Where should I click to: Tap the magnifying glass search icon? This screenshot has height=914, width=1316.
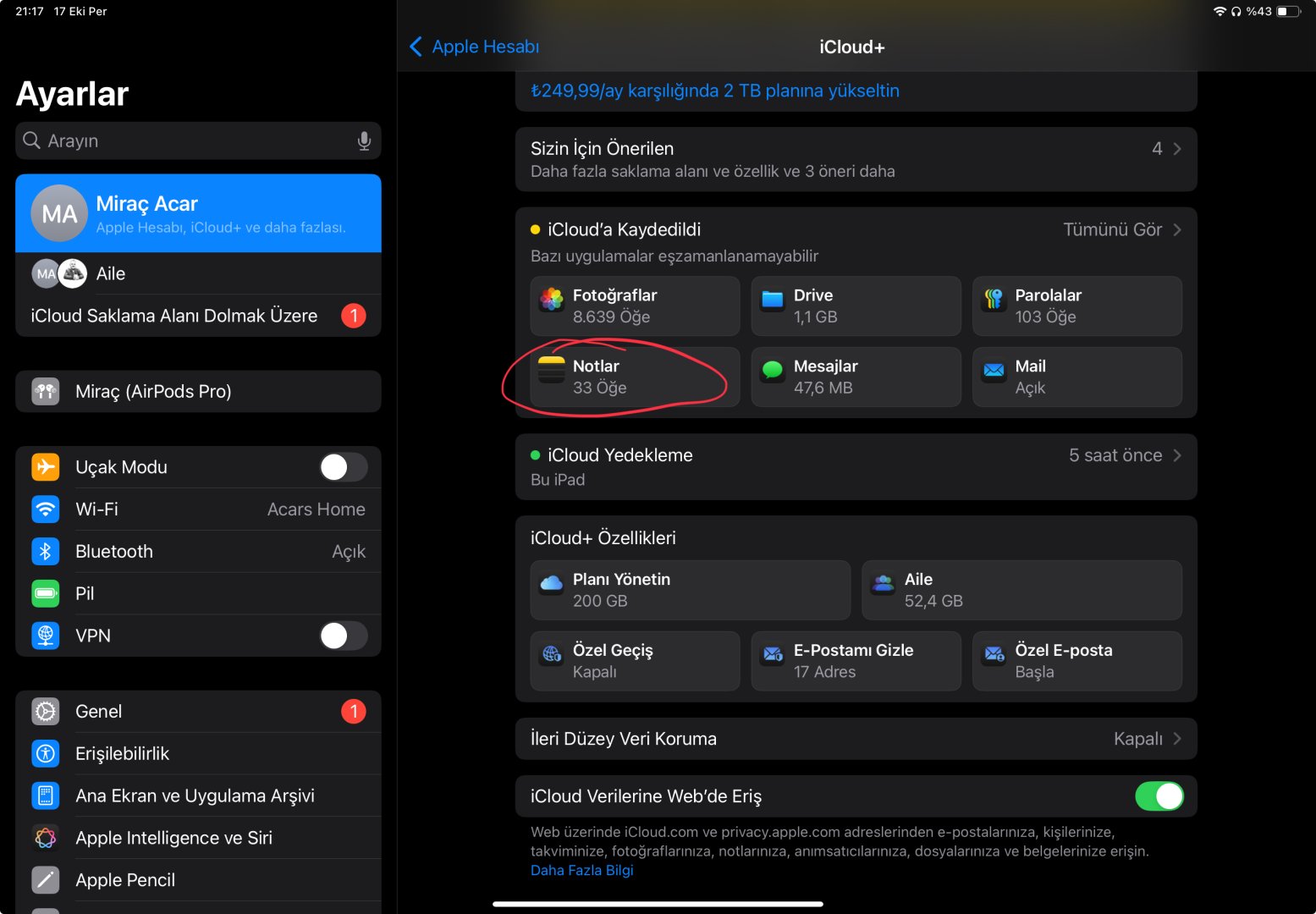31,140
